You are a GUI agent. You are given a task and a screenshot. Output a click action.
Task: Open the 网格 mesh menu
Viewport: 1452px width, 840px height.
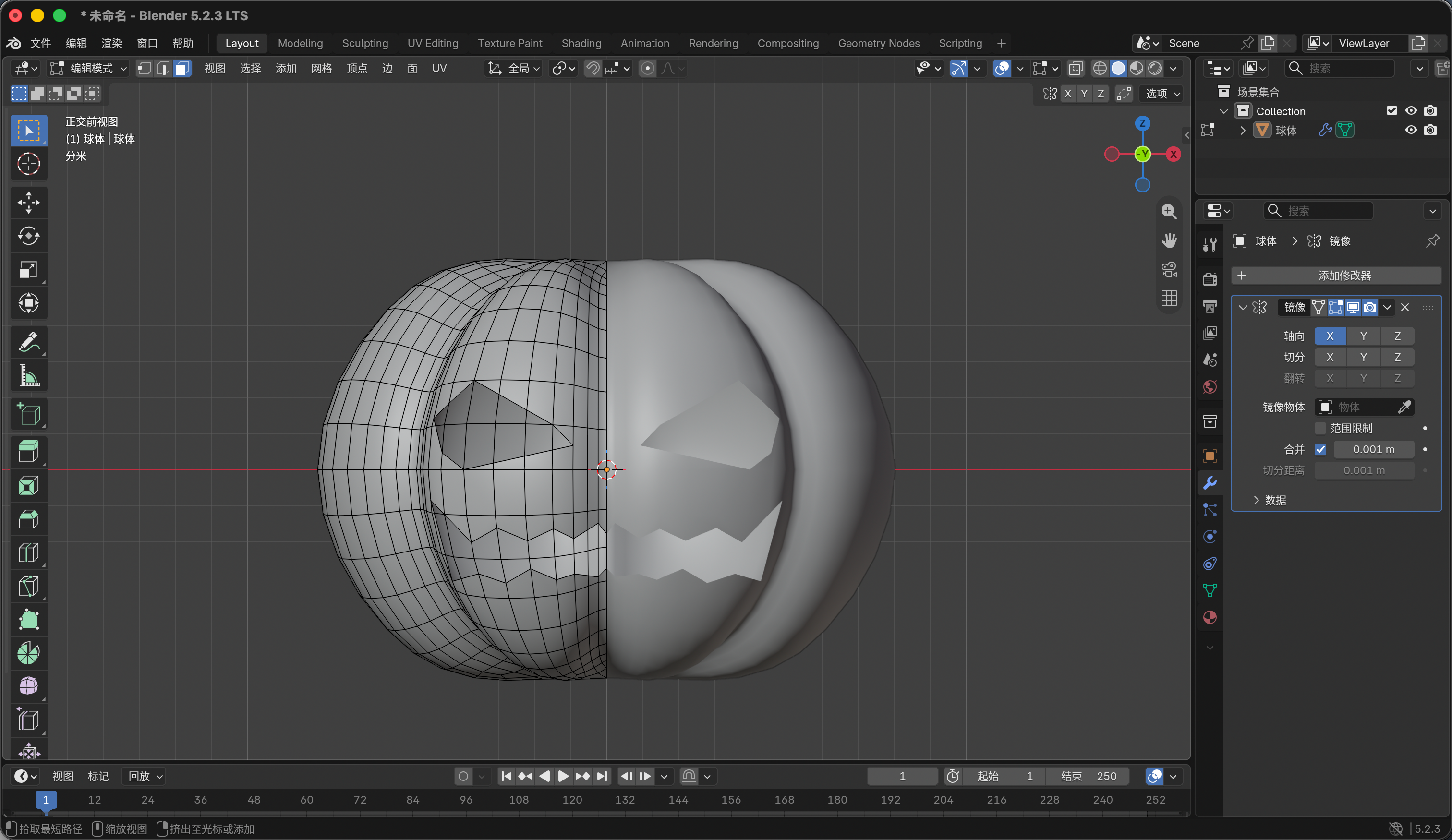322,69
